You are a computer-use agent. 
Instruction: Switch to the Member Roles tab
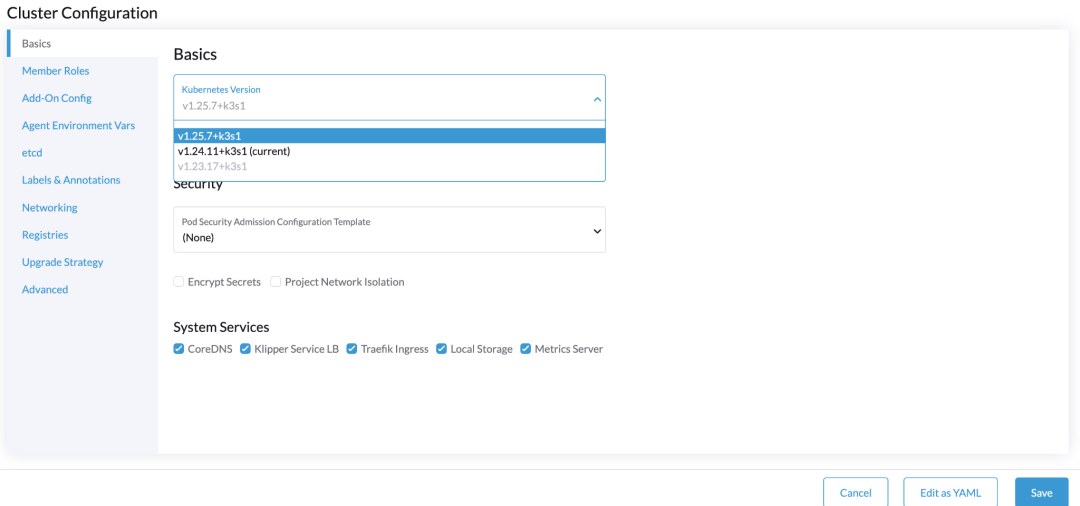(55, 71)
